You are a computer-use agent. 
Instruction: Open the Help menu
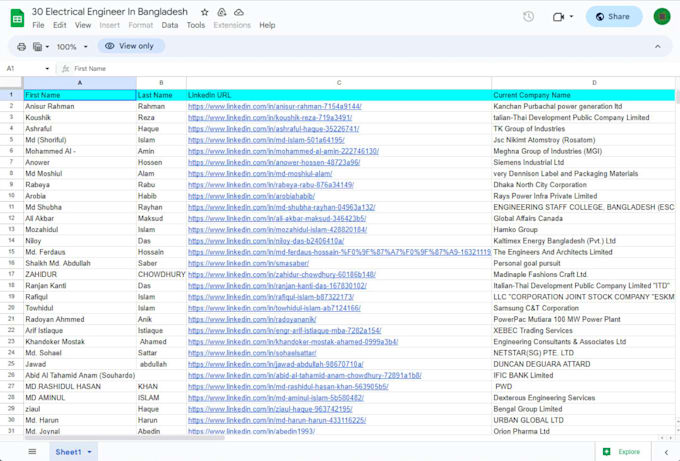click(267, 25)
